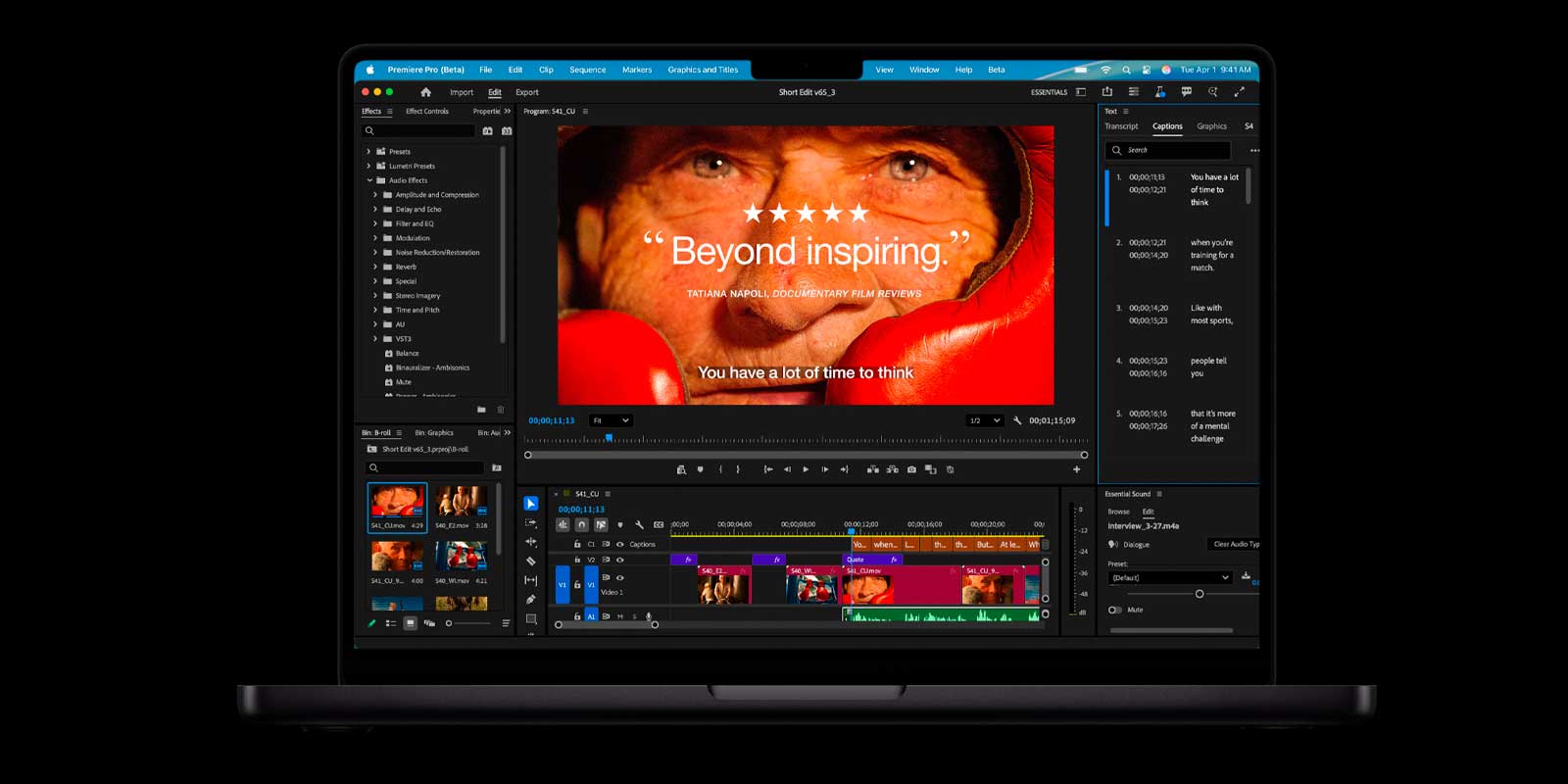1568x784 pixels.
Task: Open the Sequence menu
Action: (587, 70)
